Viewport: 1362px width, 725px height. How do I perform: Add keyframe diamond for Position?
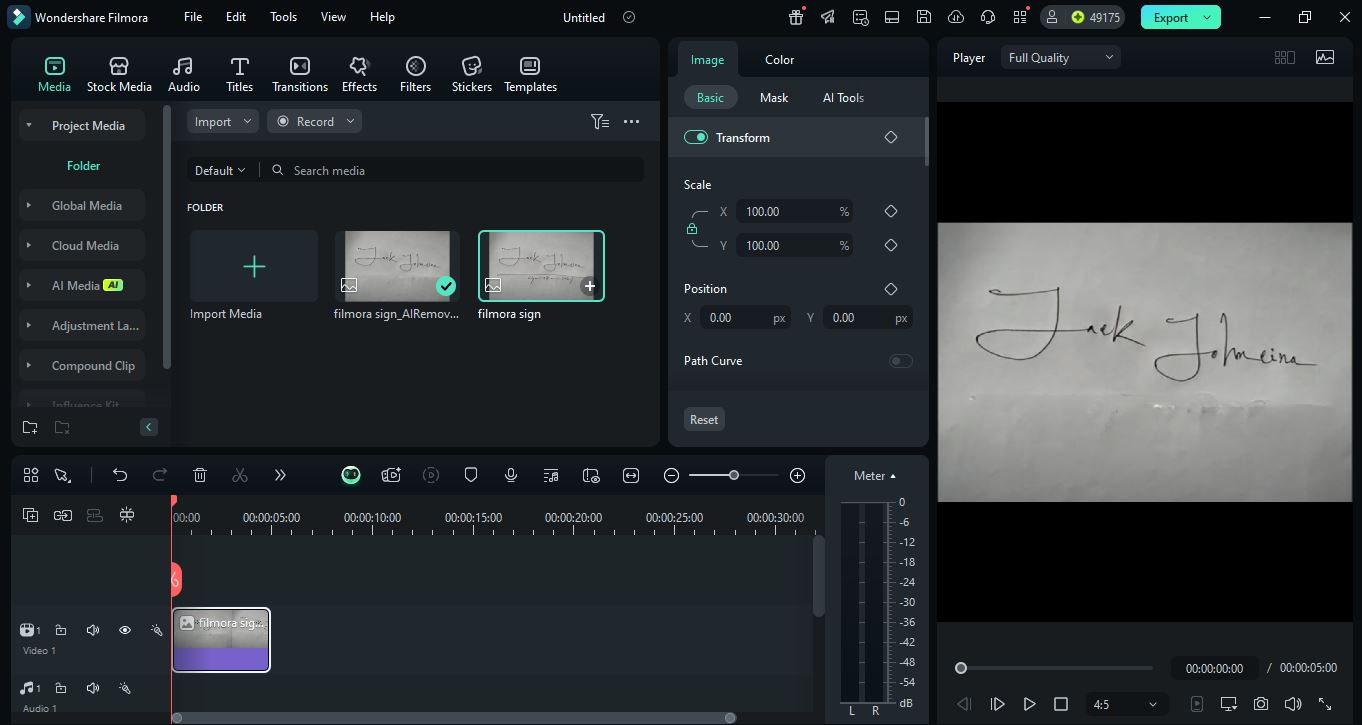891,289
